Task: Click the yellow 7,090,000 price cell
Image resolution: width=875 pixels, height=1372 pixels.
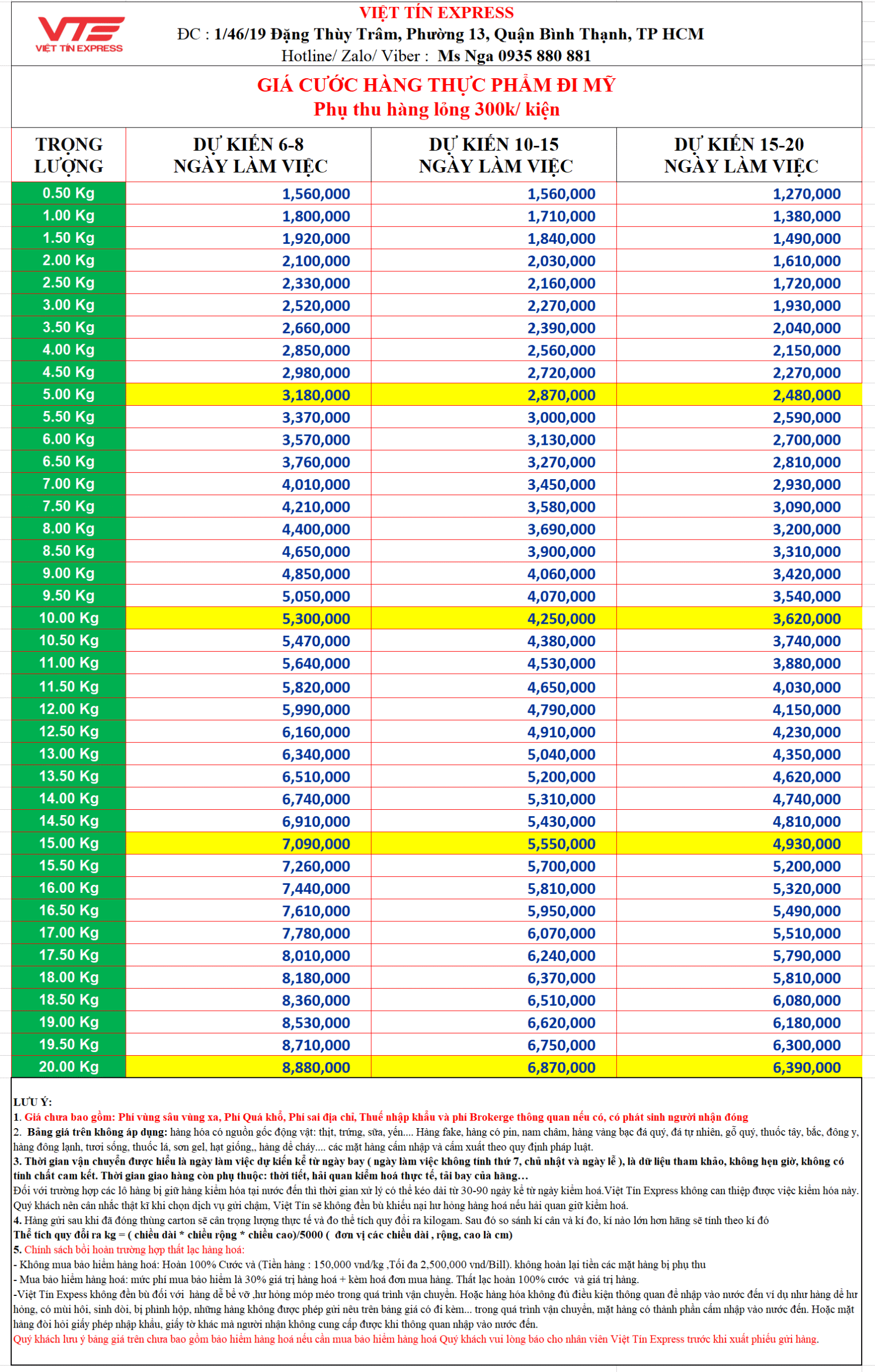Action: [x=316, y=844]
